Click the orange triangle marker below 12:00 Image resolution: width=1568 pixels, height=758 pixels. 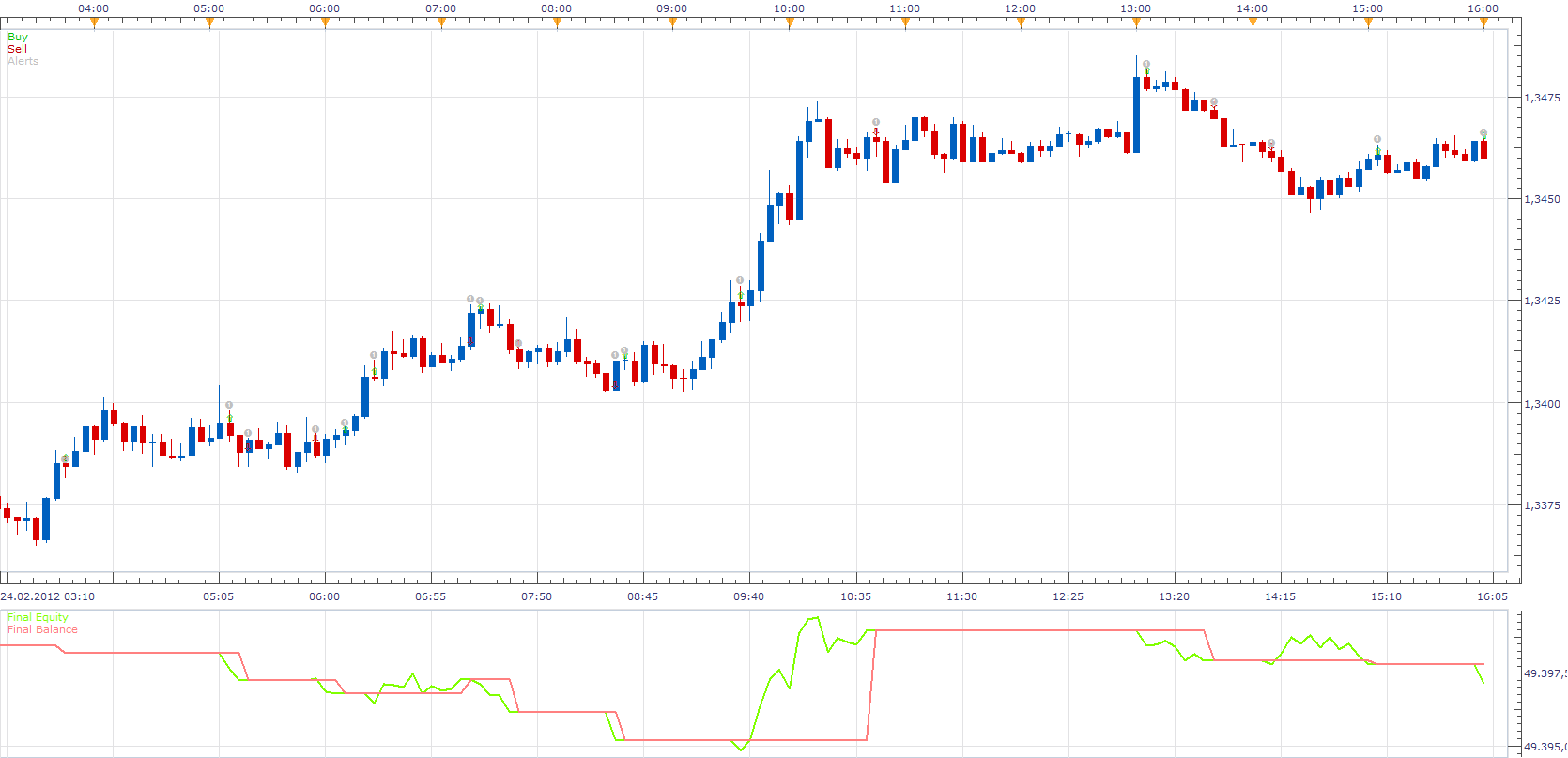tap(1021, 23)
